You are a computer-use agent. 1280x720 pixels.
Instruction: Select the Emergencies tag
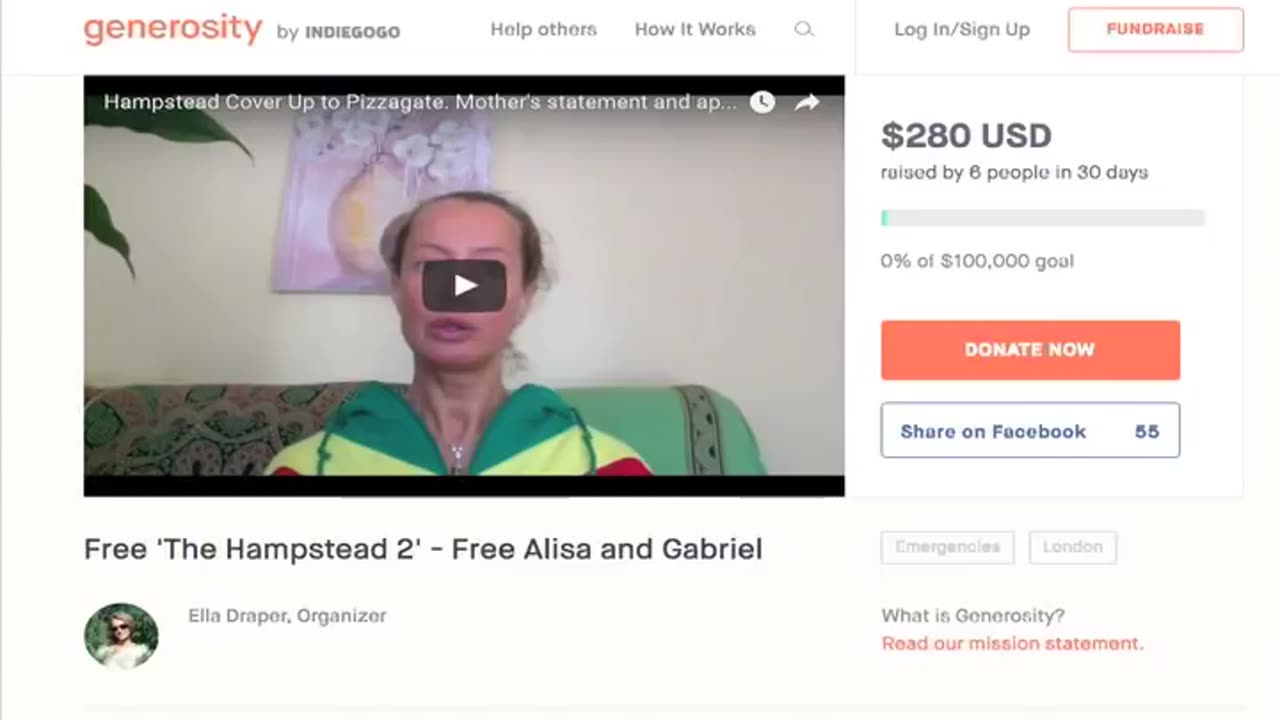coord(947,547)
